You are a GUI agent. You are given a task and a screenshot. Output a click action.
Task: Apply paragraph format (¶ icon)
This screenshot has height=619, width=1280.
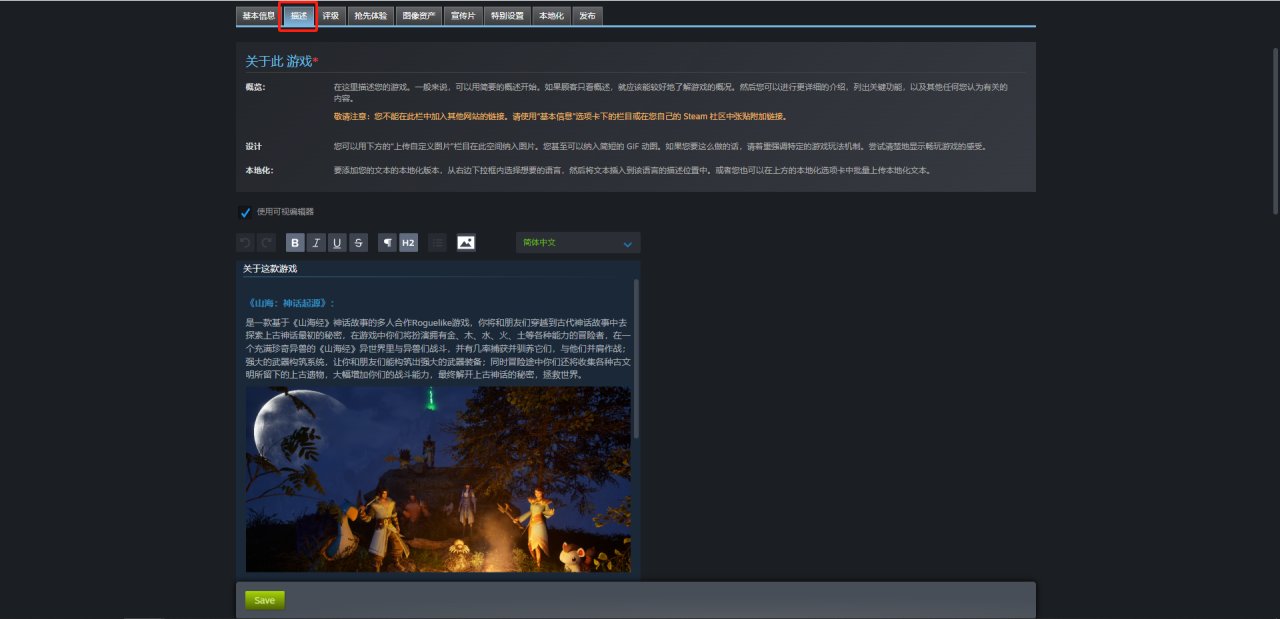tap(387, 243)
